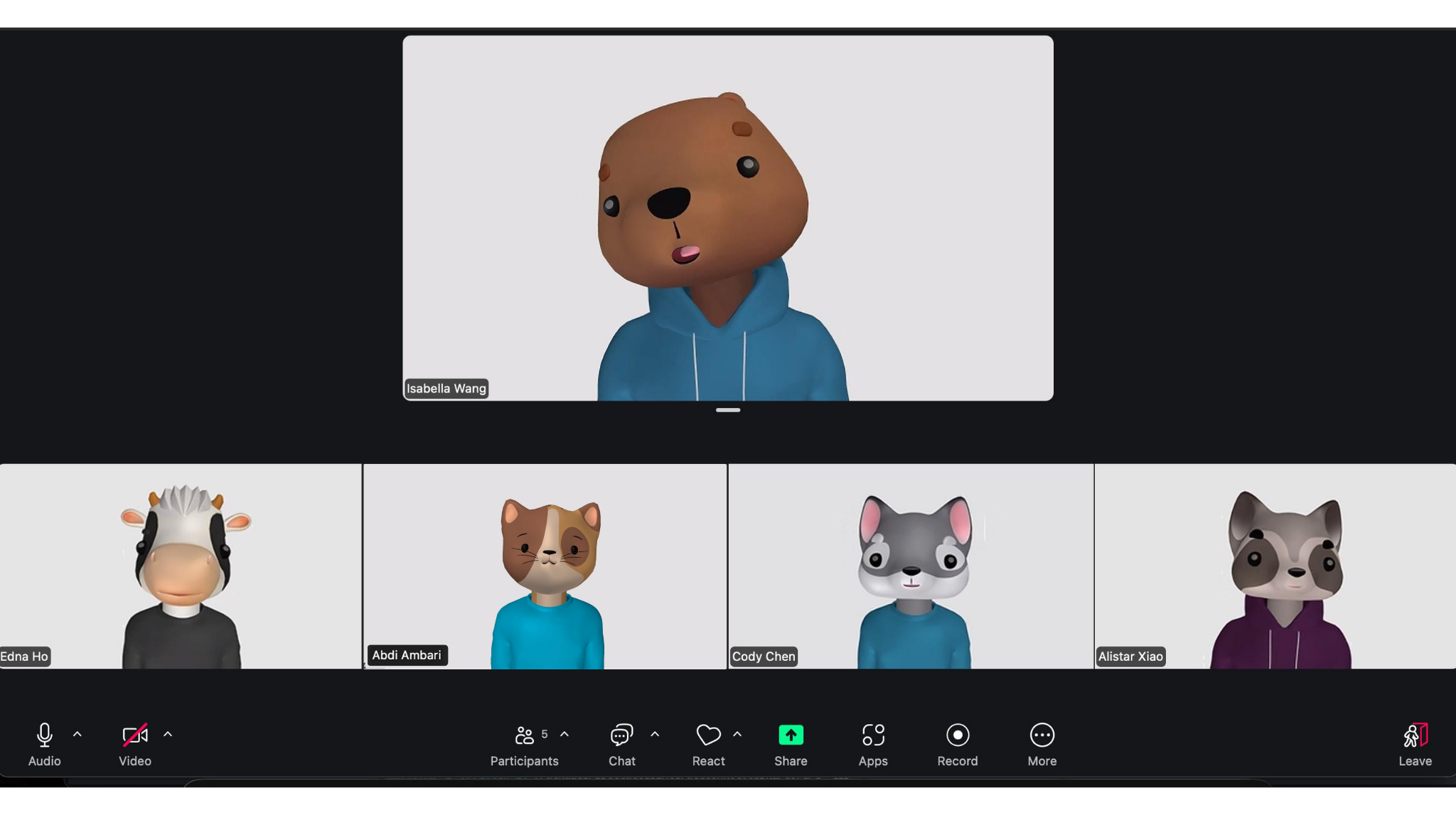The image size is (1456, 815).
Task: Expand the Participants options arrow
Action: pyautogui.click(x=564, y=734)
